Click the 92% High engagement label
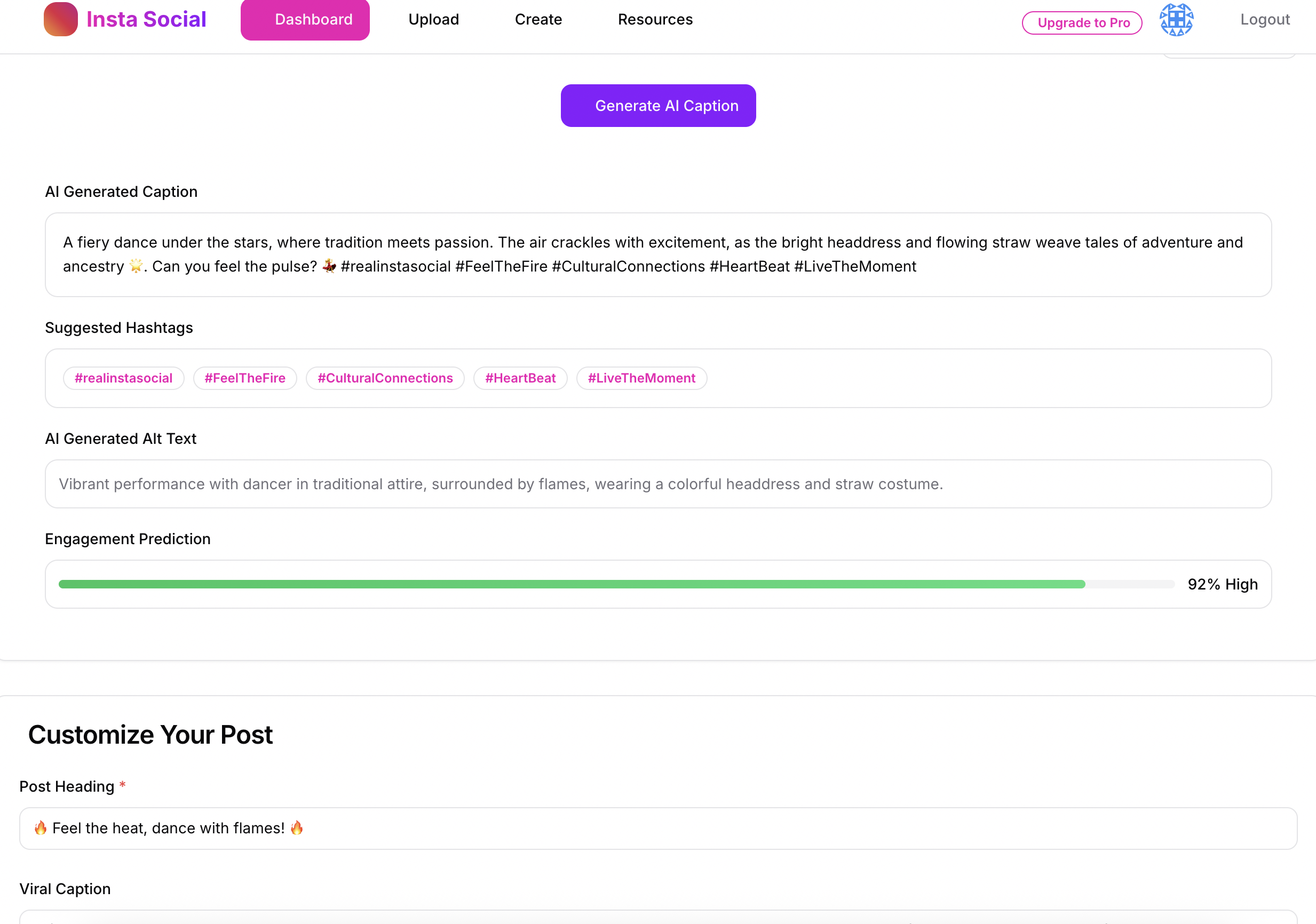 click(1222, 584)
